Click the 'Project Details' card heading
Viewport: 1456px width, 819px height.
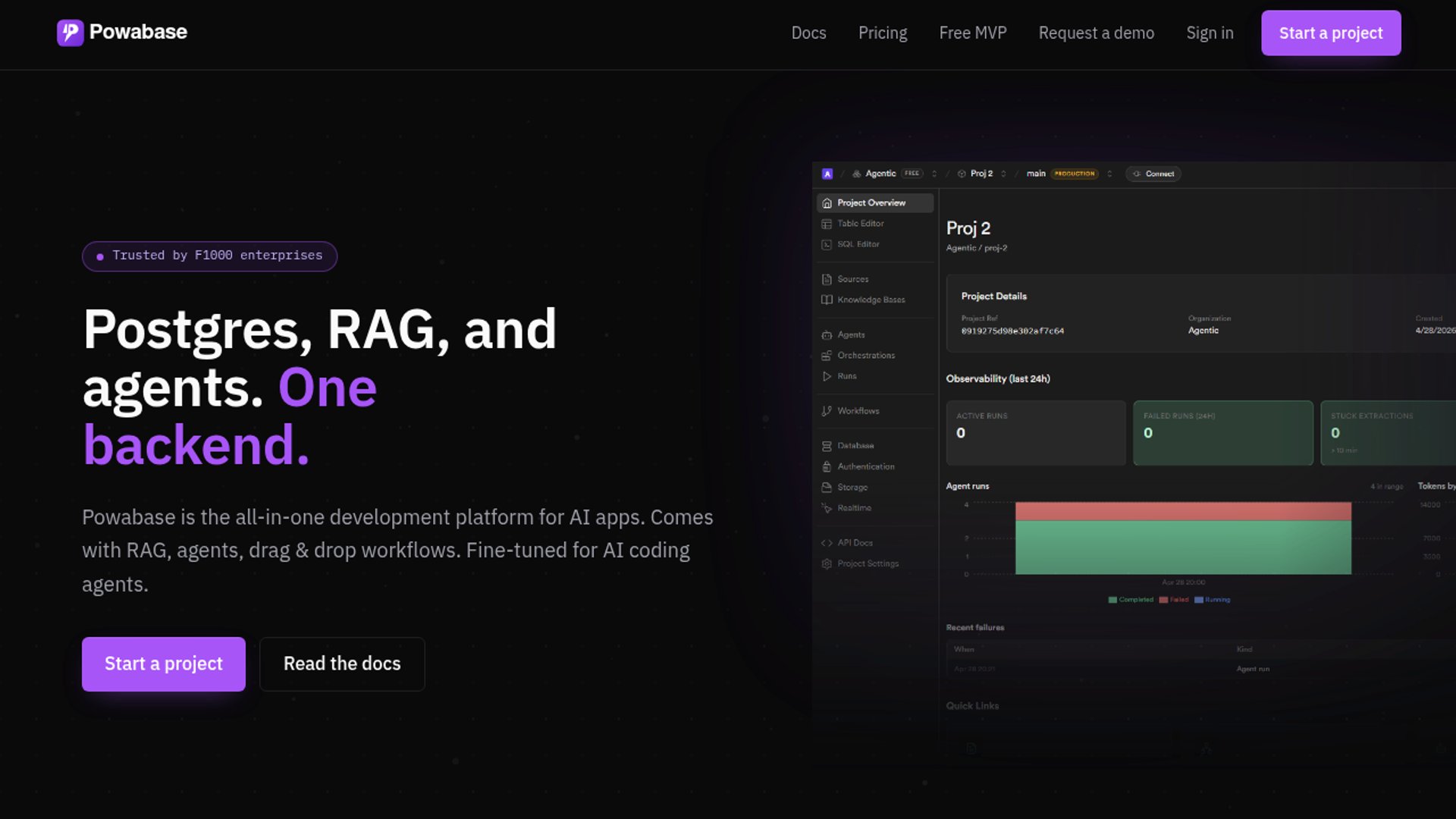point(994,297)
